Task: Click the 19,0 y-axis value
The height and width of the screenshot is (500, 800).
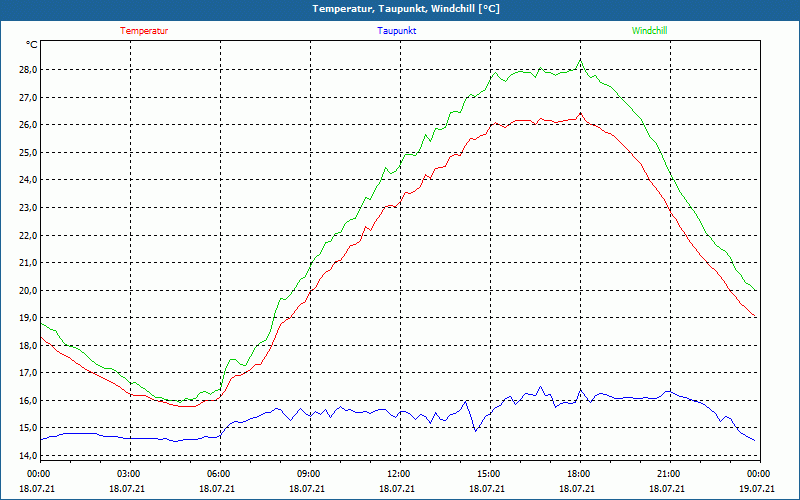Action: [x=28, y=318]
